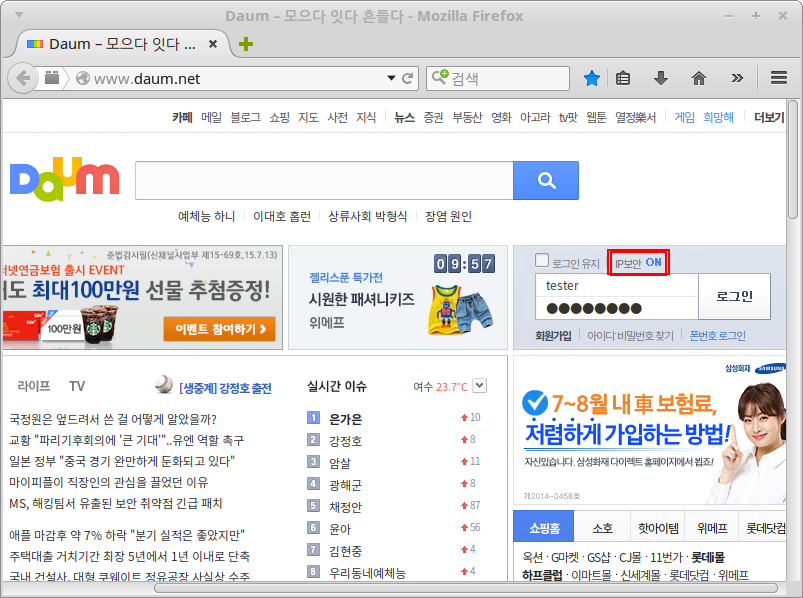Open headline MS, 해킹팀서 유출된 보안 취약점 긴급 패치

point(116,503)
